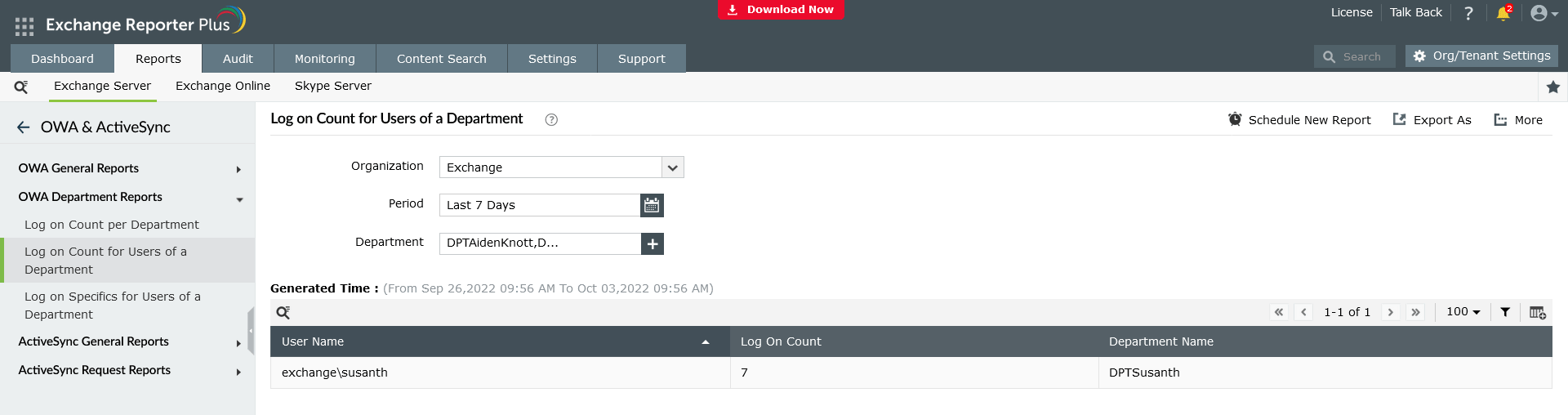Open the add/remove columns icon
The image size is (1568, 415).
pyautogui.click(x=1537, y=312)
